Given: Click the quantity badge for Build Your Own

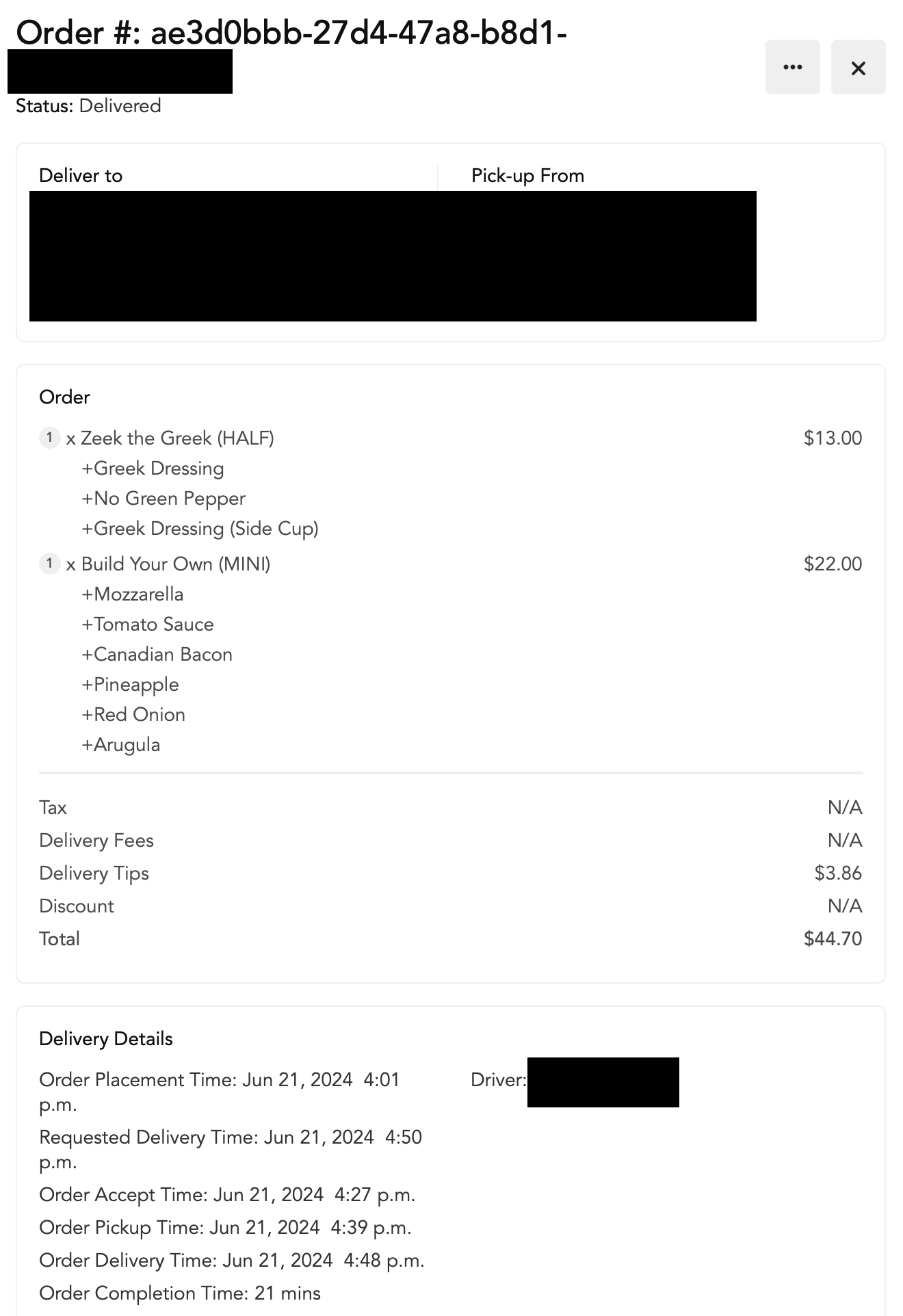Looking at the screenshot, I should click(49, 564).
